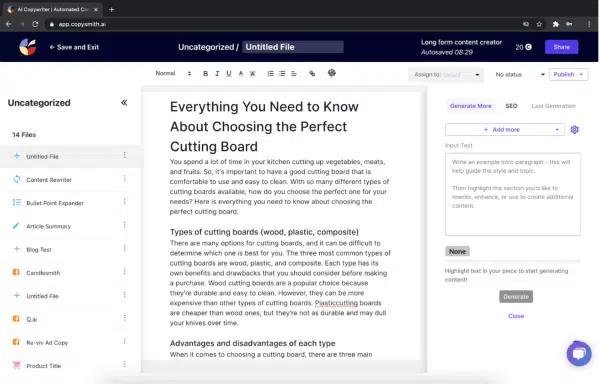Open generation settings gear

click(574, 130)
